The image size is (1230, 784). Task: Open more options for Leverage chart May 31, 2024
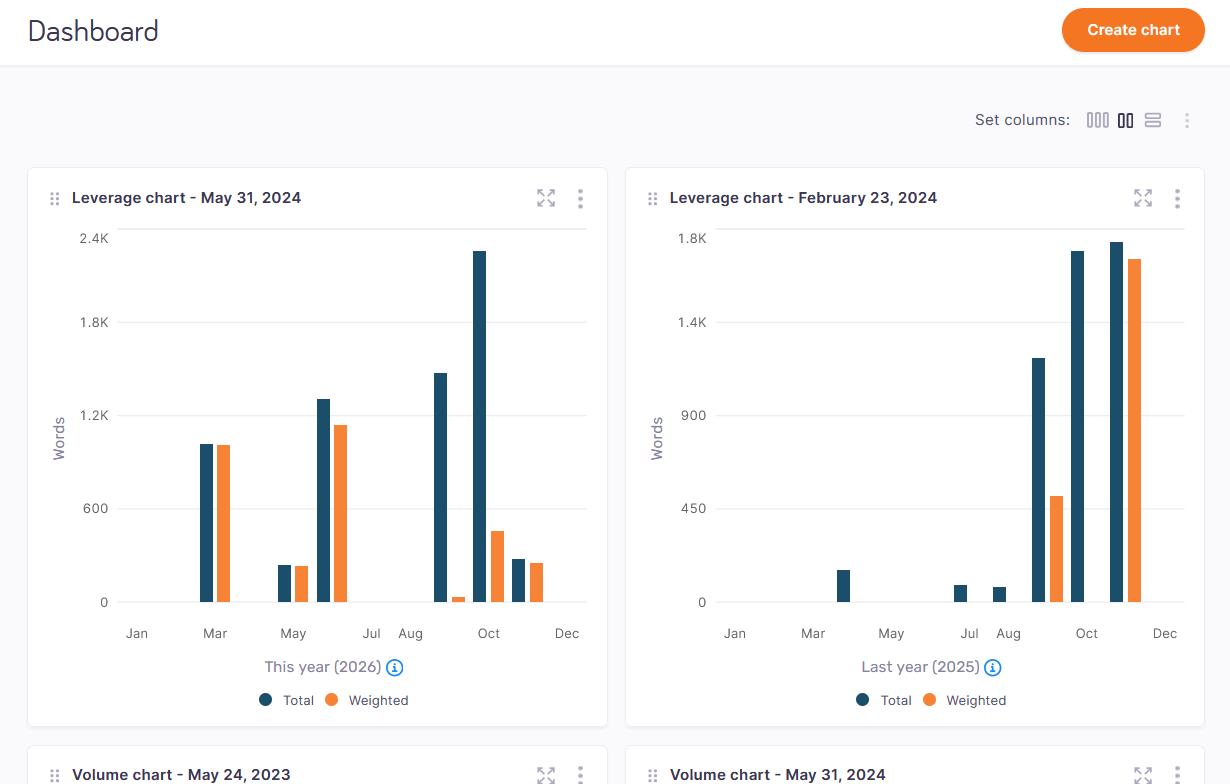580,198
